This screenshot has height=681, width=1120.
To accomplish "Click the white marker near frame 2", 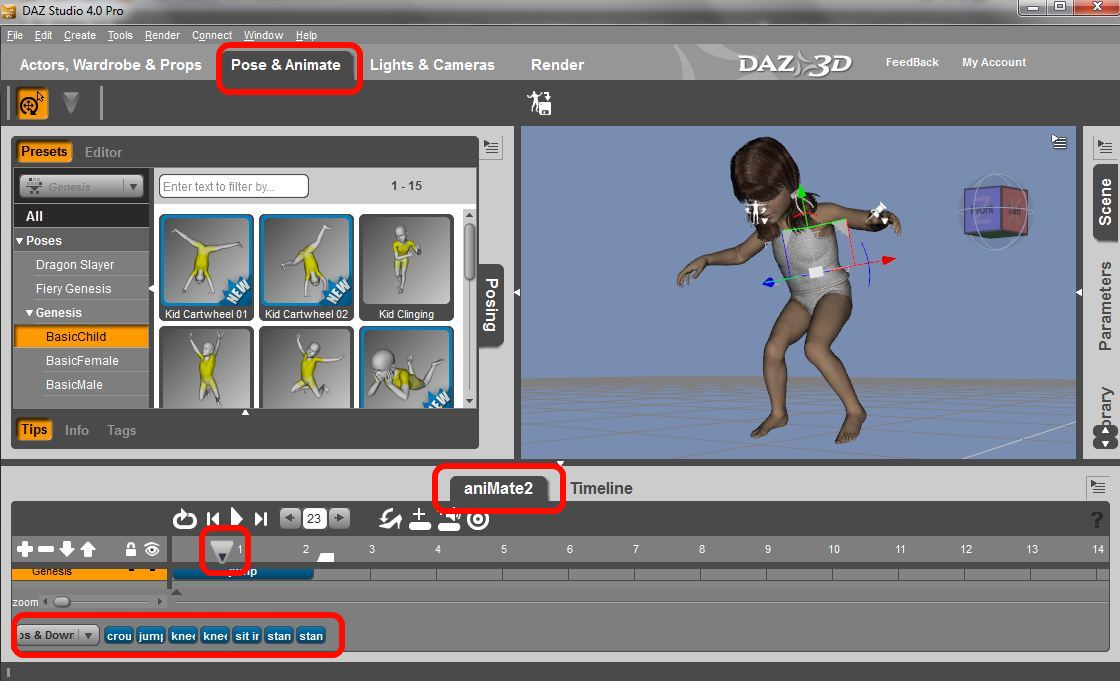I will tap(326, 557).
